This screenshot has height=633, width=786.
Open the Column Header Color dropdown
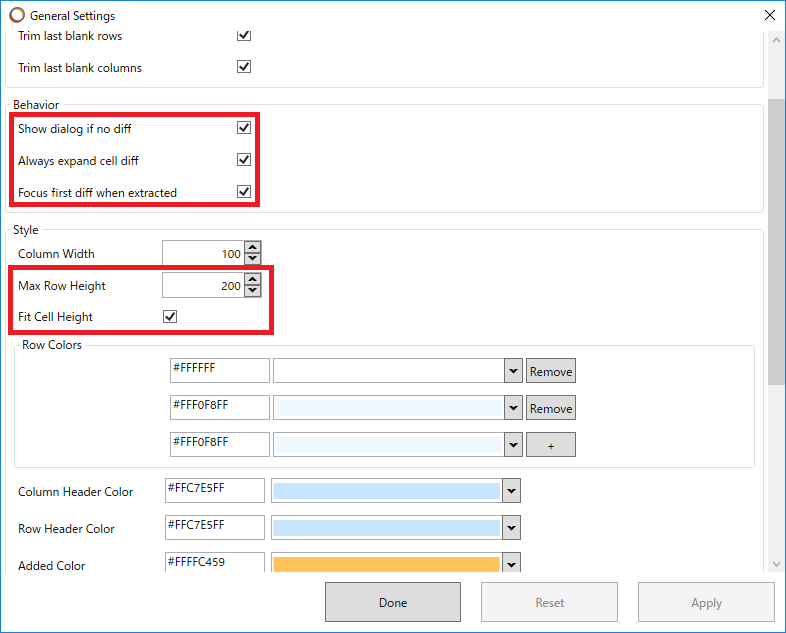pyautogui.click(x=511, y=491)
